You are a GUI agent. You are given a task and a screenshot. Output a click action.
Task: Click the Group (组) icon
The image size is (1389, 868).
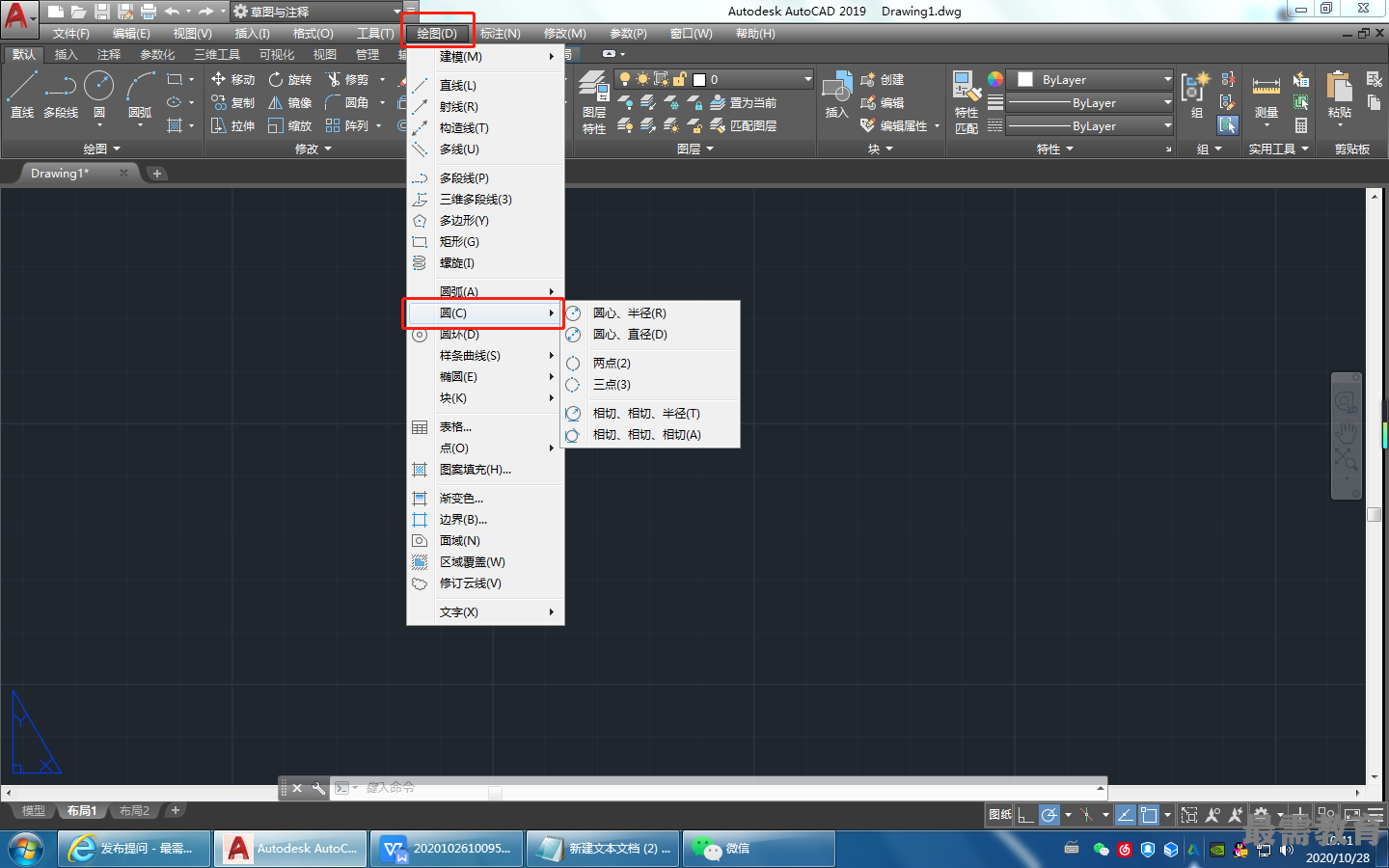click(1196, 95)
